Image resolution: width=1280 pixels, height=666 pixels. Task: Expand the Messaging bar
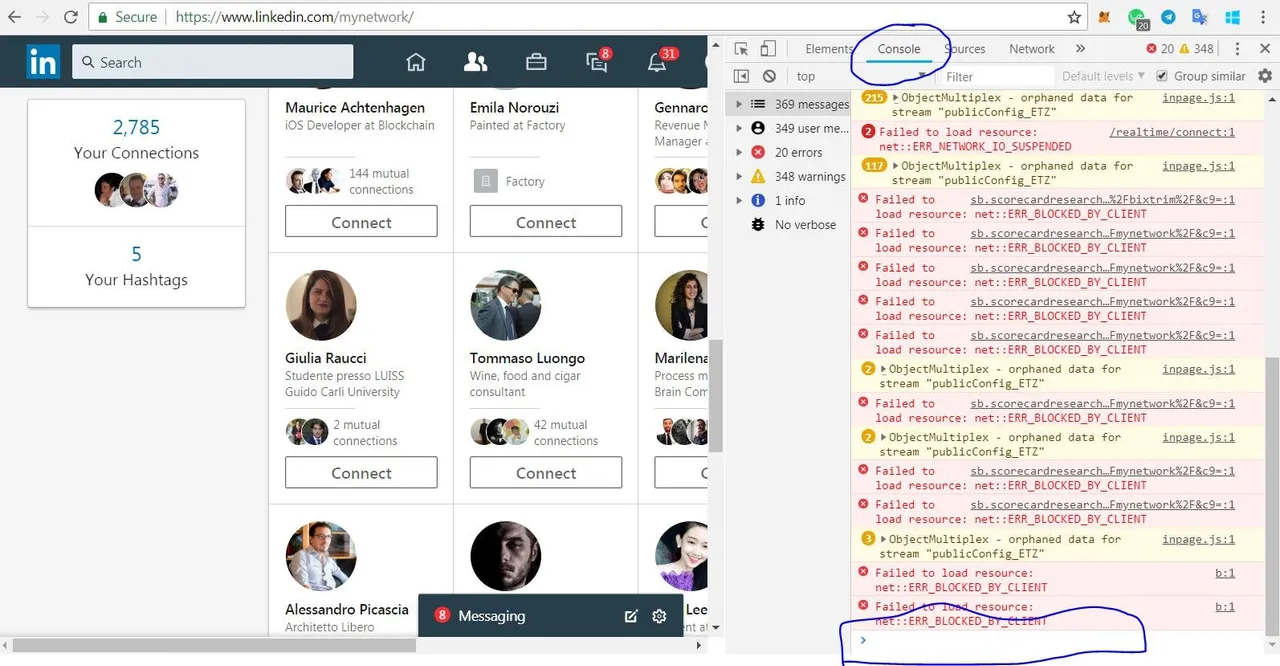click(491, 616)
